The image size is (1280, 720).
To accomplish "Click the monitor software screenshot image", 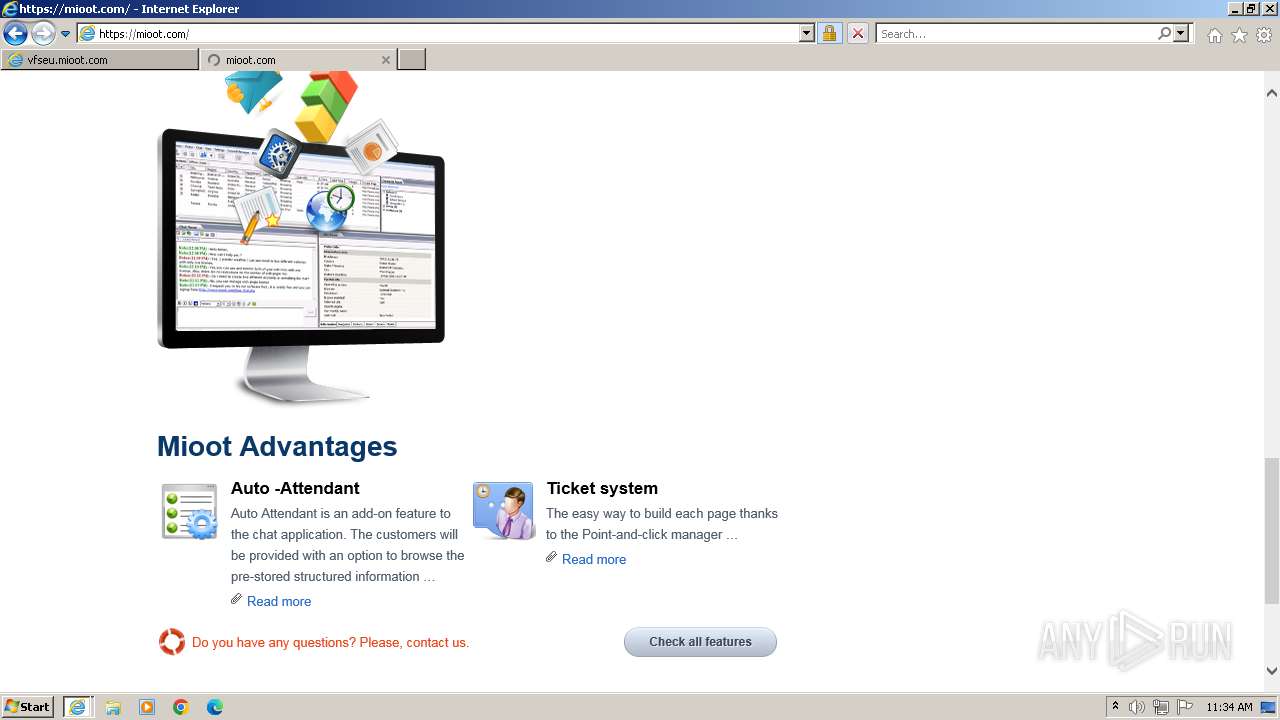I will (x=301, y=237).
